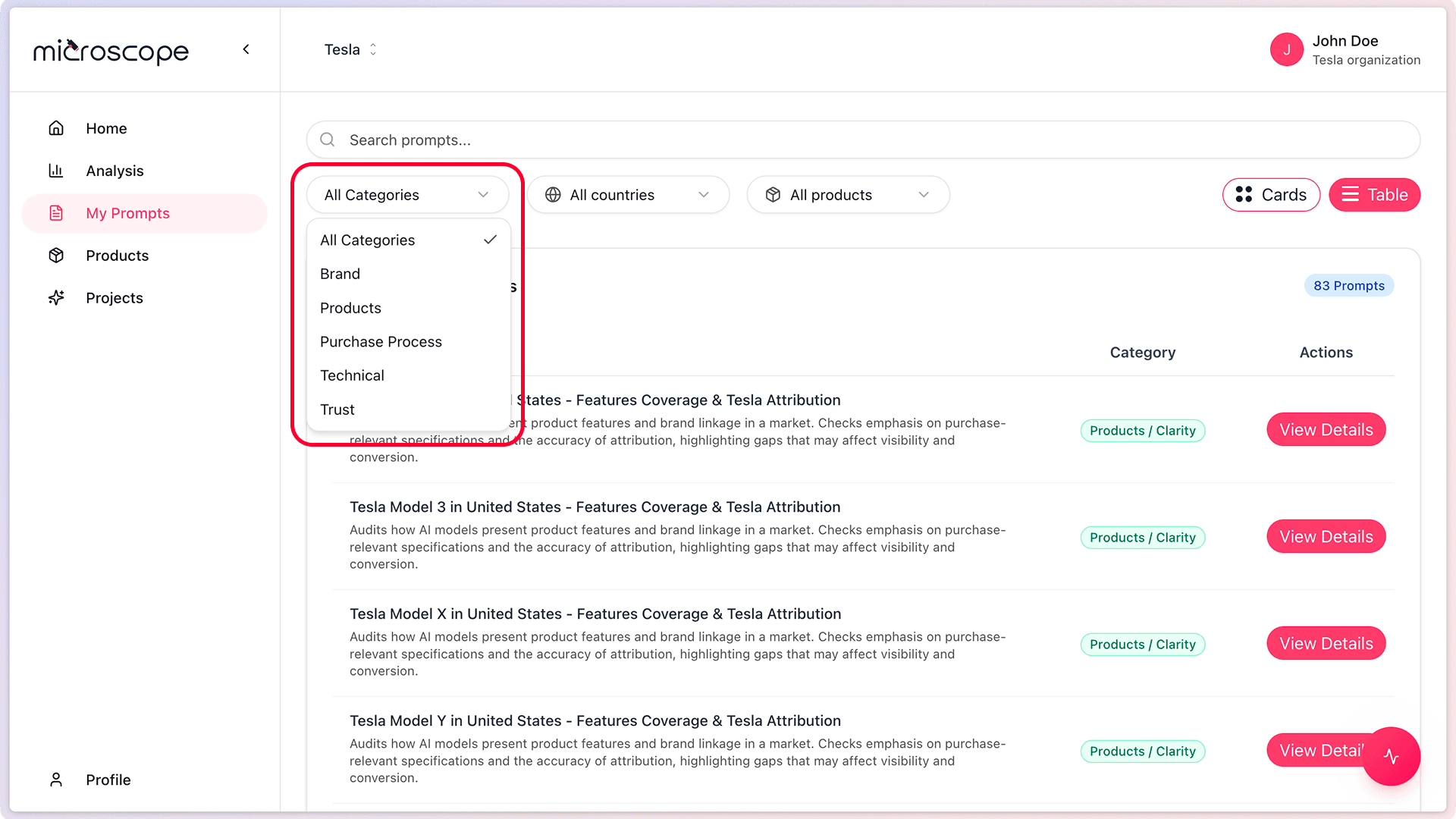The height and width of the screenshot is (819, 1456).
Task: Focus the Search prompts field
Action: pyautogui.click(x=863, y=140)
